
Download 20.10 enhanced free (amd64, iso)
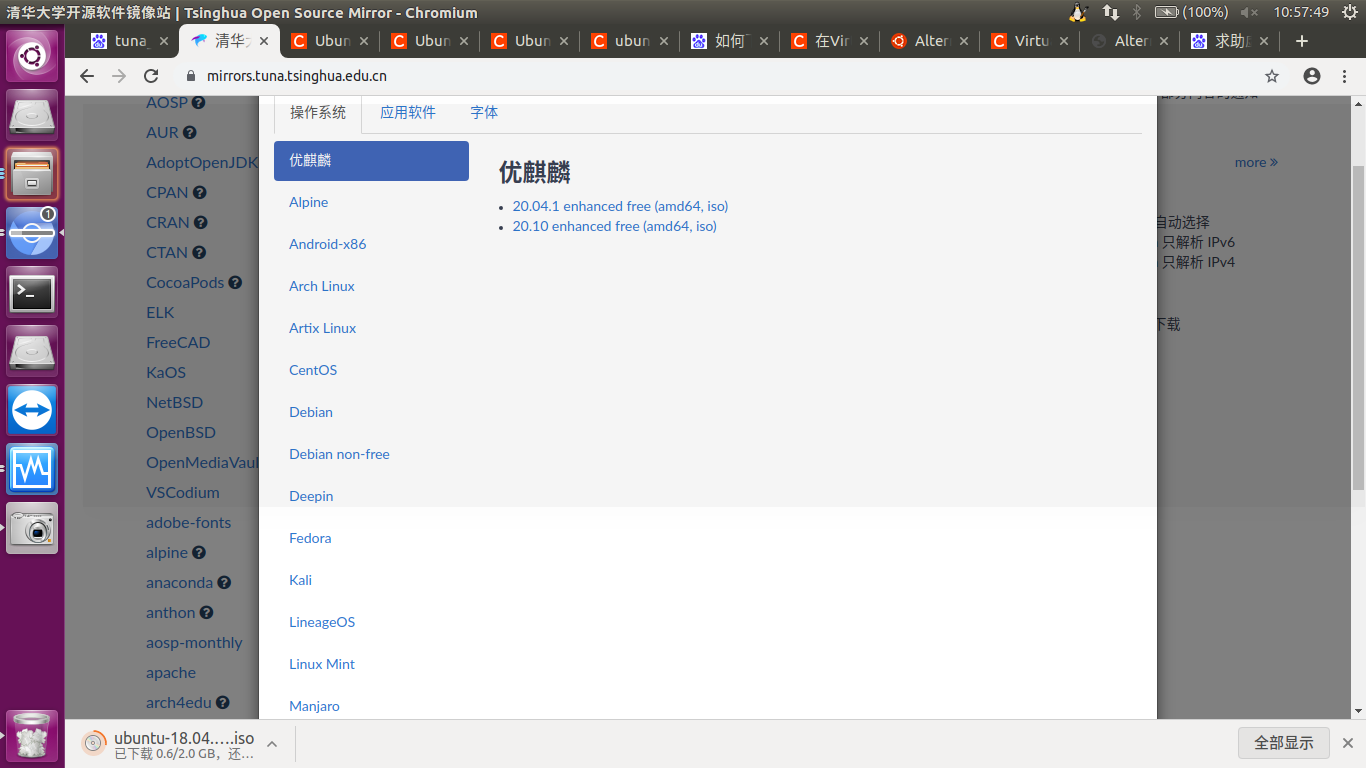click(x=614, y=226)
